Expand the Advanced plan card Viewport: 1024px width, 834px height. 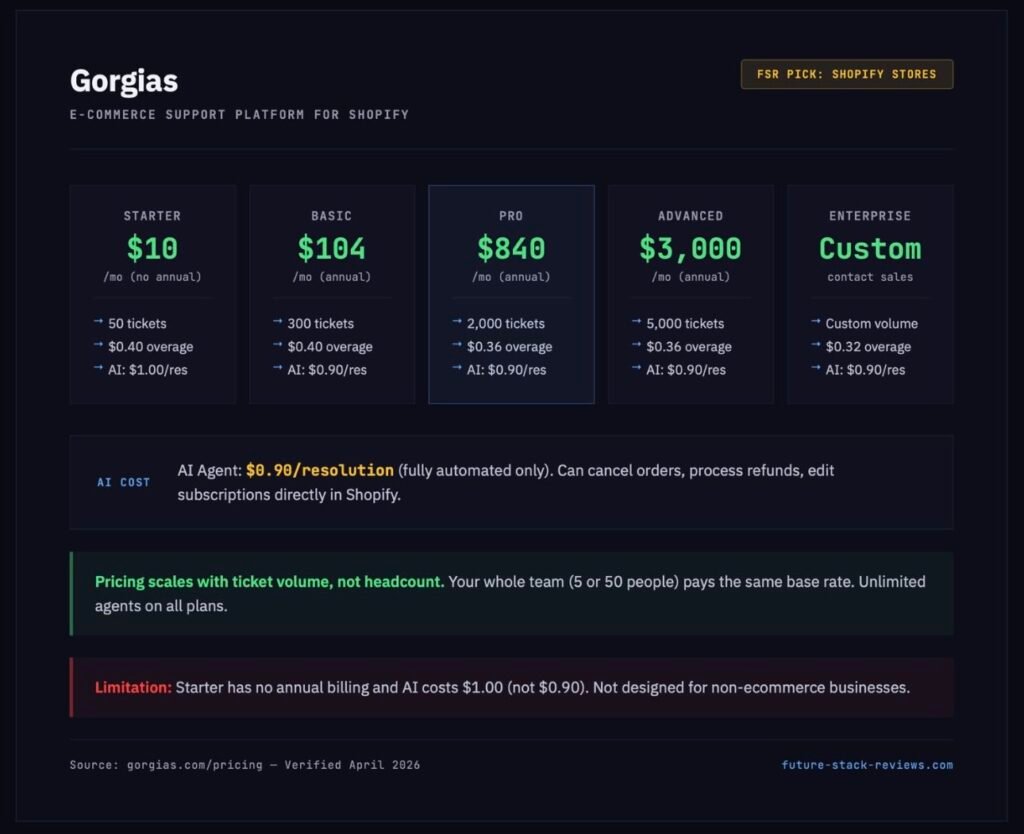click(690, 294)
